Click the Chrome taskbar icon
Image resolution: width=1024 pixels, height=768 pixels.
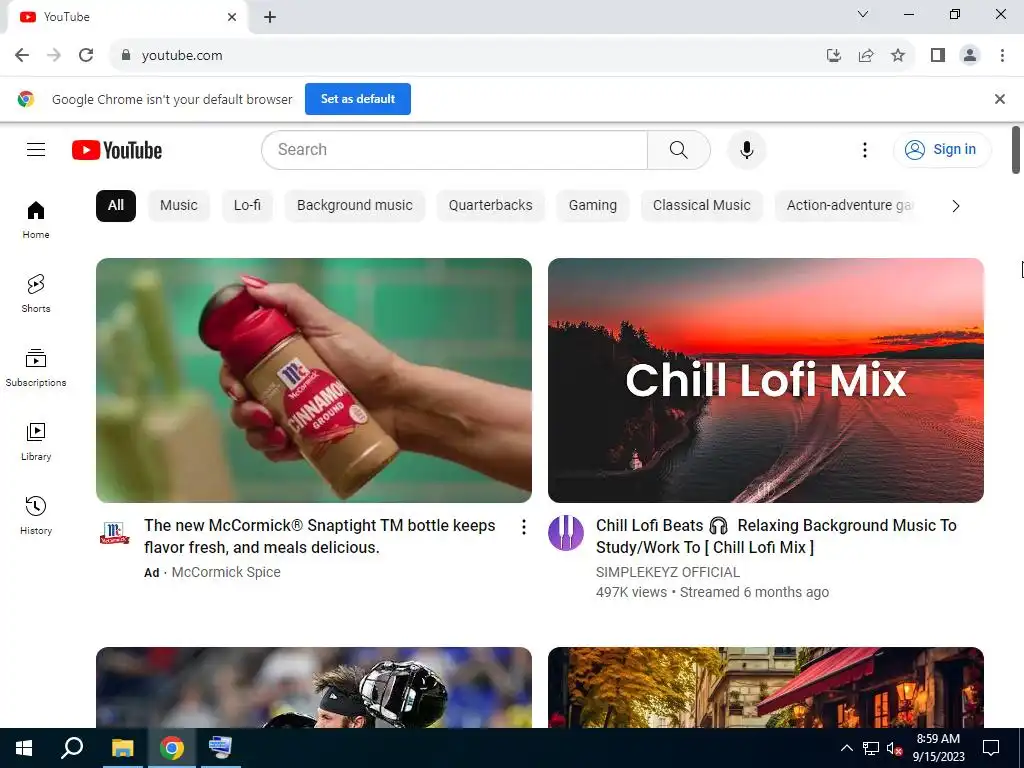172,748
